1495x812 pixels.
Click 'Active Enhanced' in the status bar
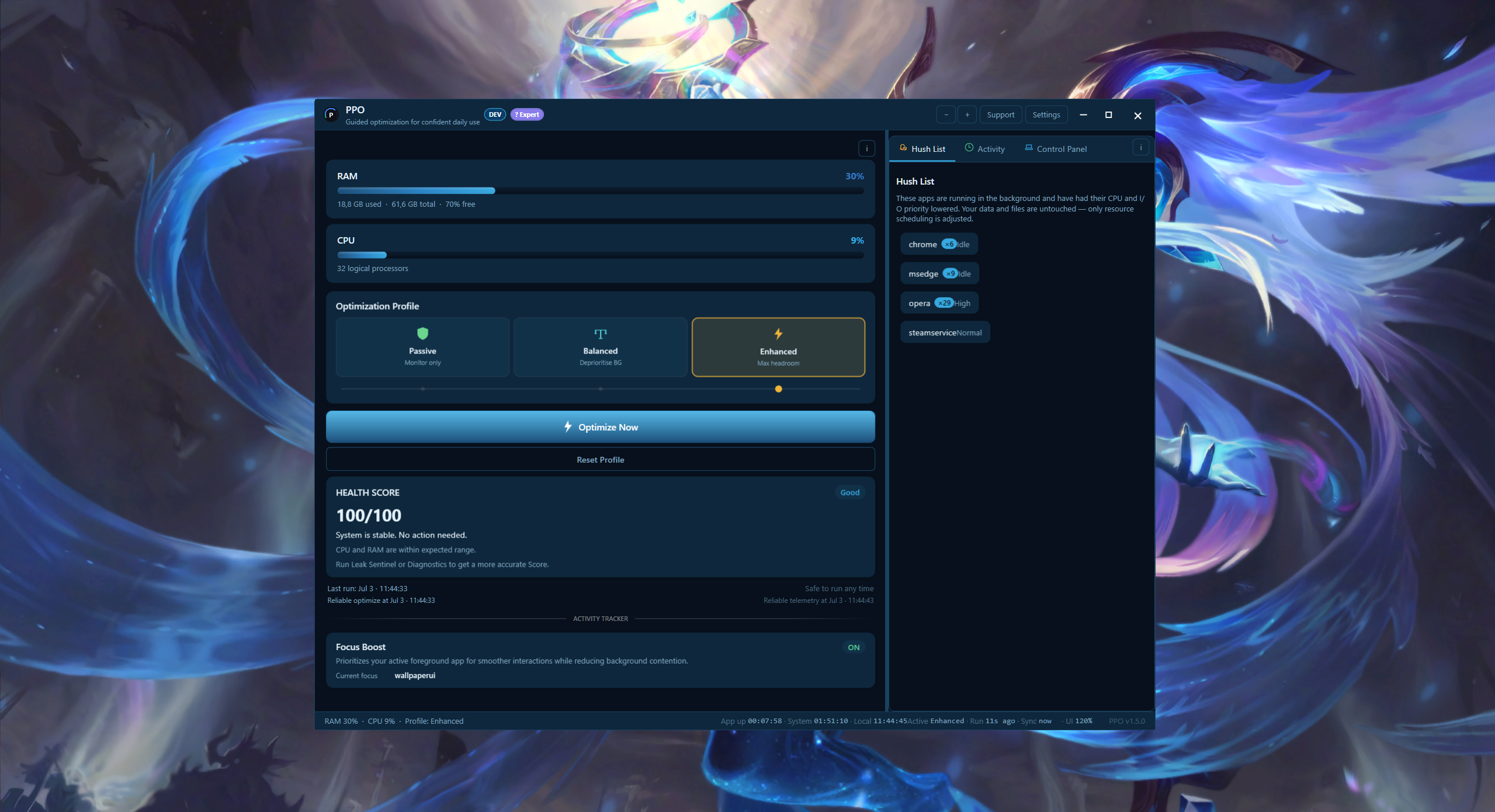point(936,721)
